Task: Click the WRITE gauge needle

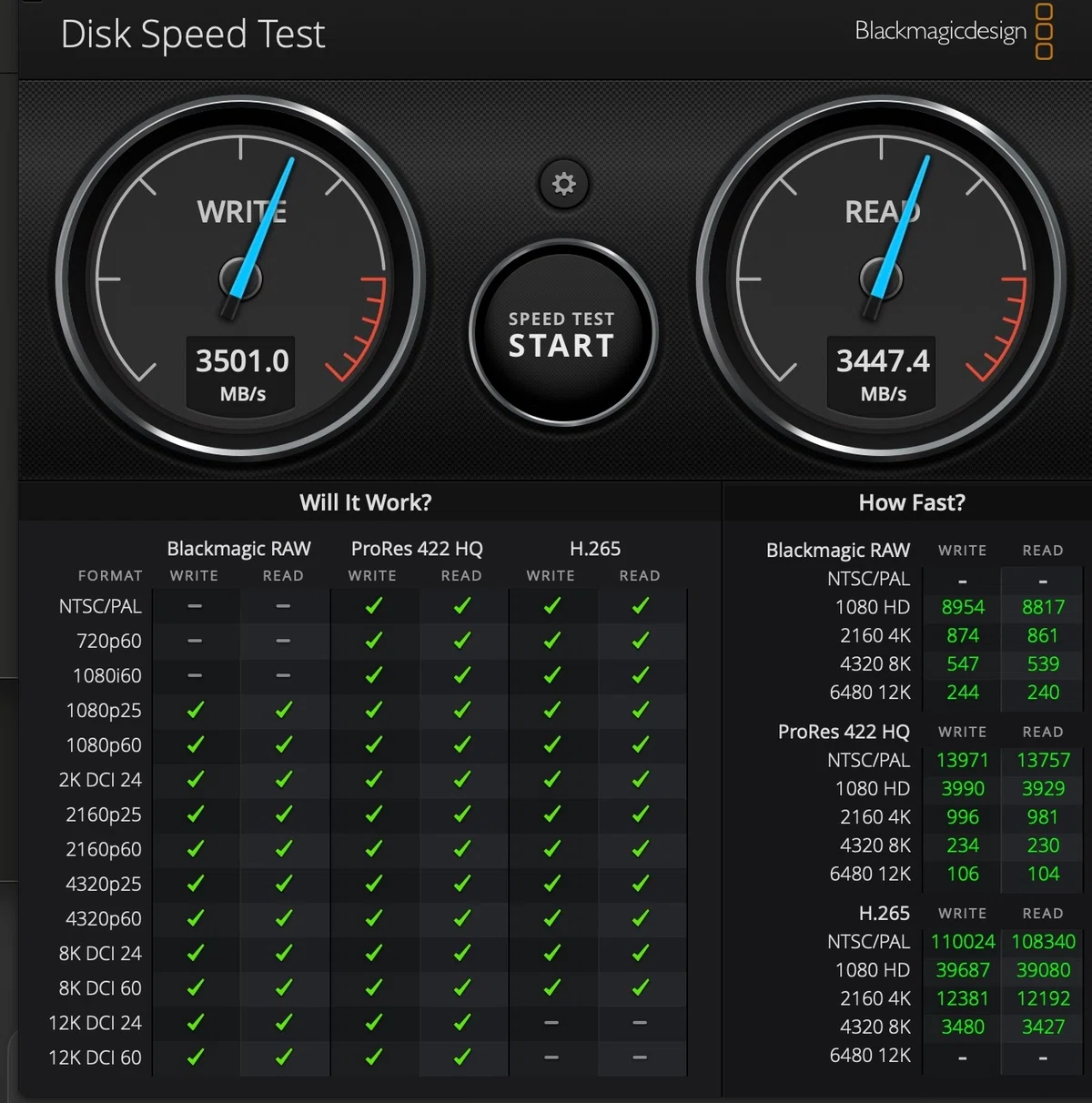Action: [x=262, y=237]
